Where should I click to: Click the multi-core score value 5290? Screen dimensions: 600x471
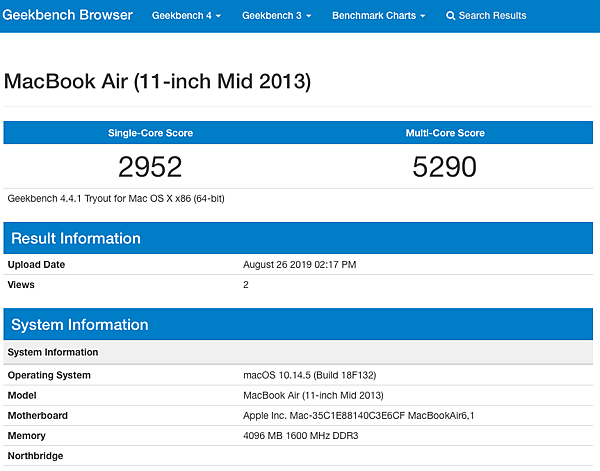tap(445, 166)
